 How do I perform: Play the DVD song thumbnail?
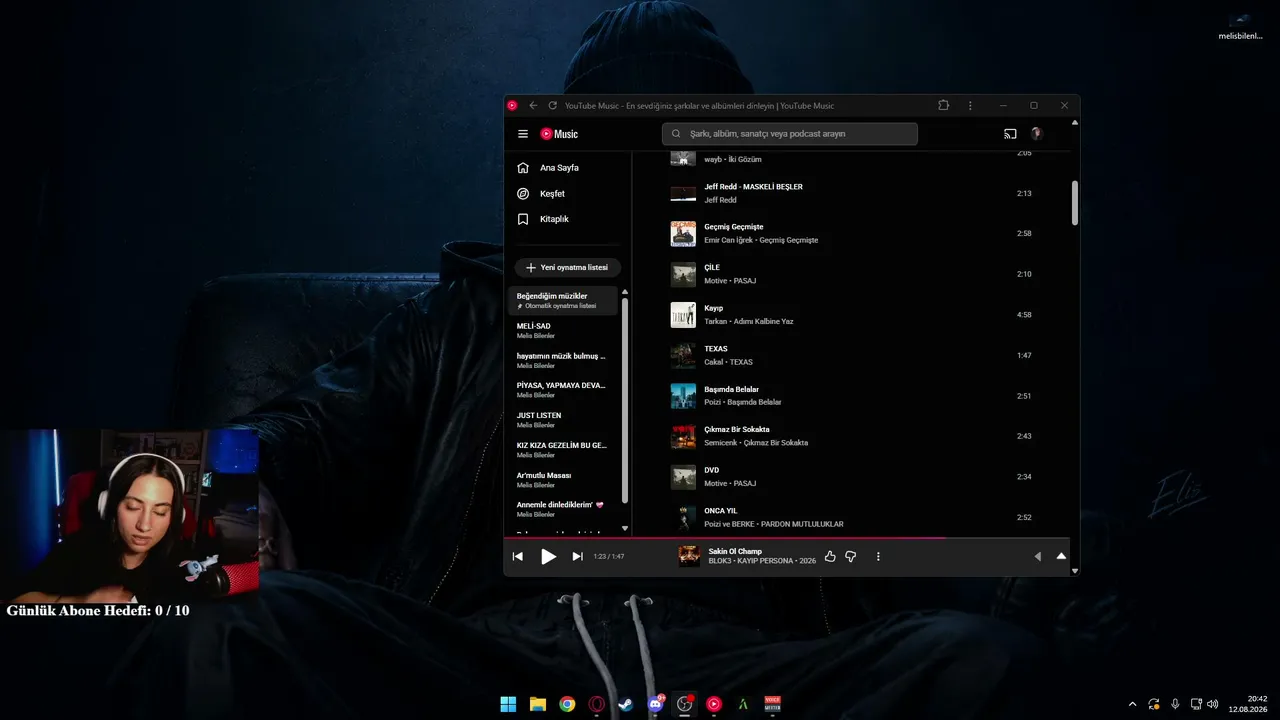683,477
